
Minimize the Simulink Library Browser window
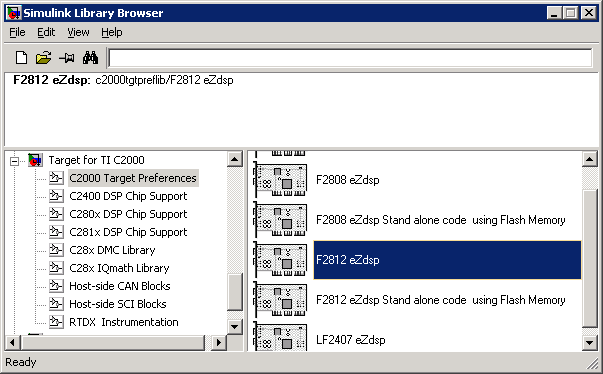coord(554,13)
